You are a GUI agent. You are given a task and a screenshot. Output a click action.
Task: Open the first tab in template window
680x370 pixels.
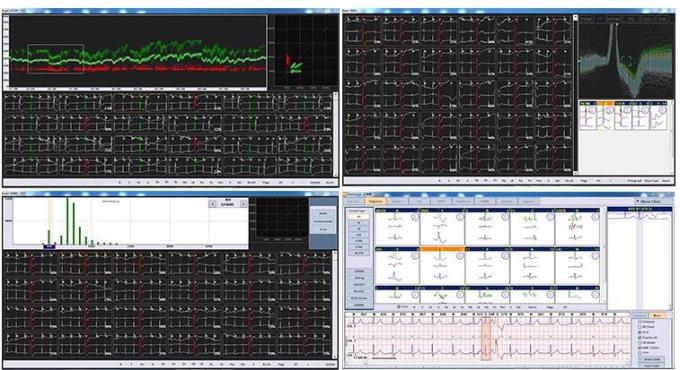pyautogui.click(x=353, y=201)
